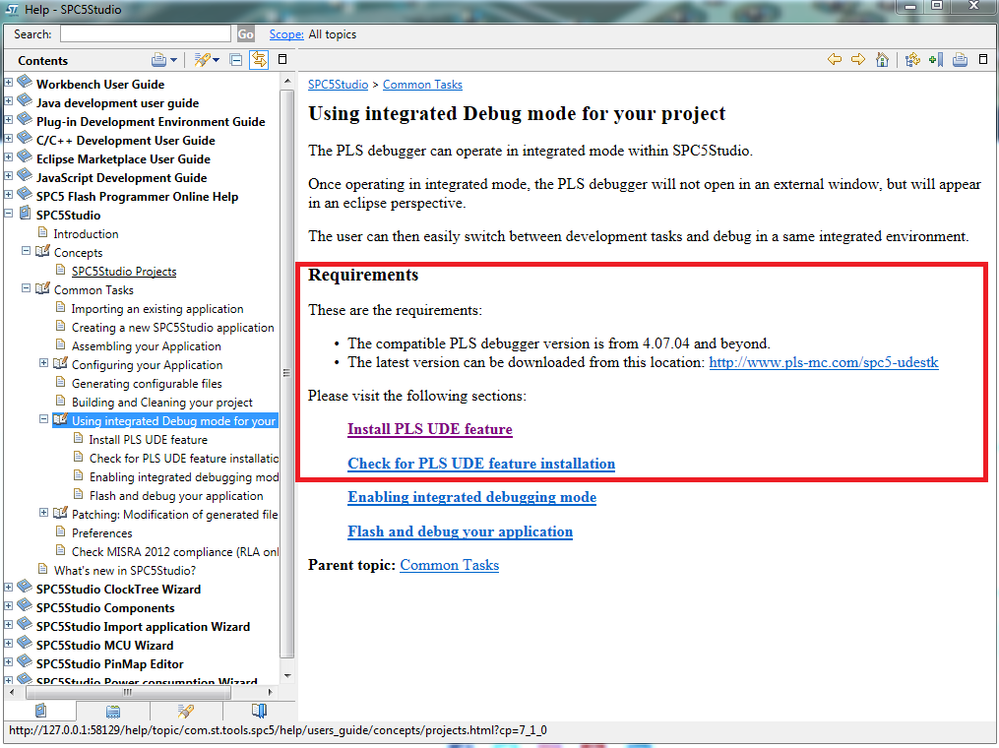The height and width of the screenshot is (748, 999).
Task: Expand the Patching: Modification node
Action: point(43,512)
